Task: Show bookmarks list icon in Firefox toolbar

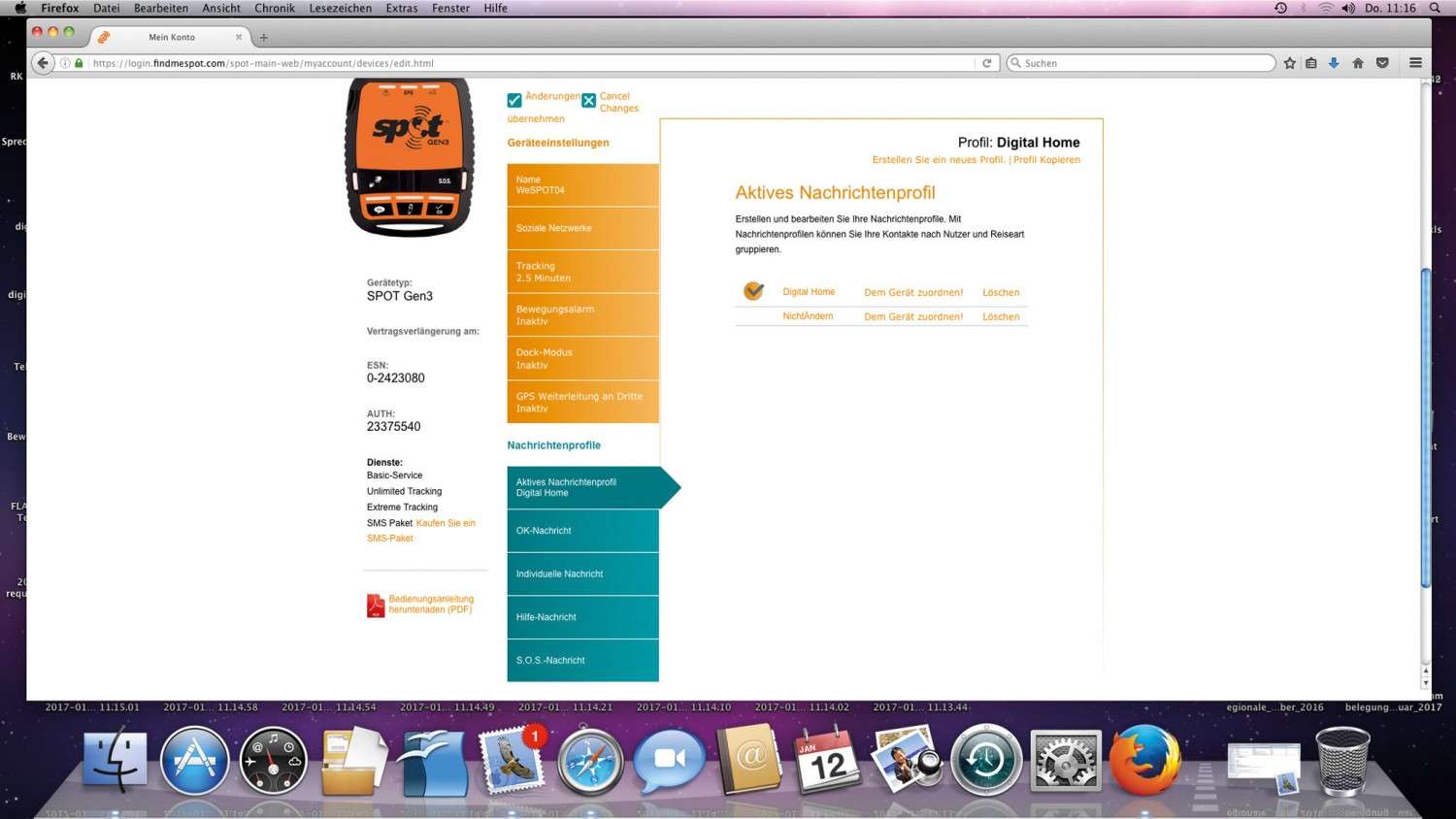Action: click(1311, 63)
